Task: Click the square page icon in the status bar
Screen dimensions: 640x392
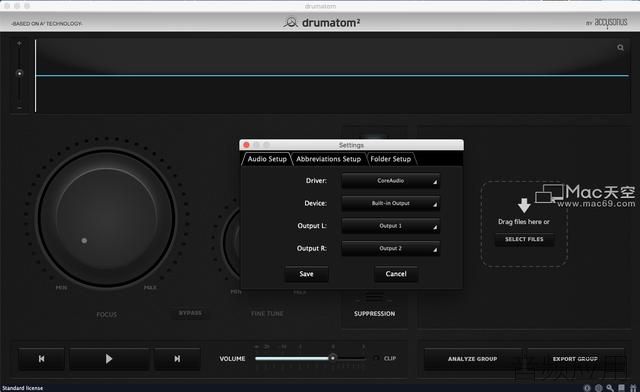Action: click(x=621, y=388)
